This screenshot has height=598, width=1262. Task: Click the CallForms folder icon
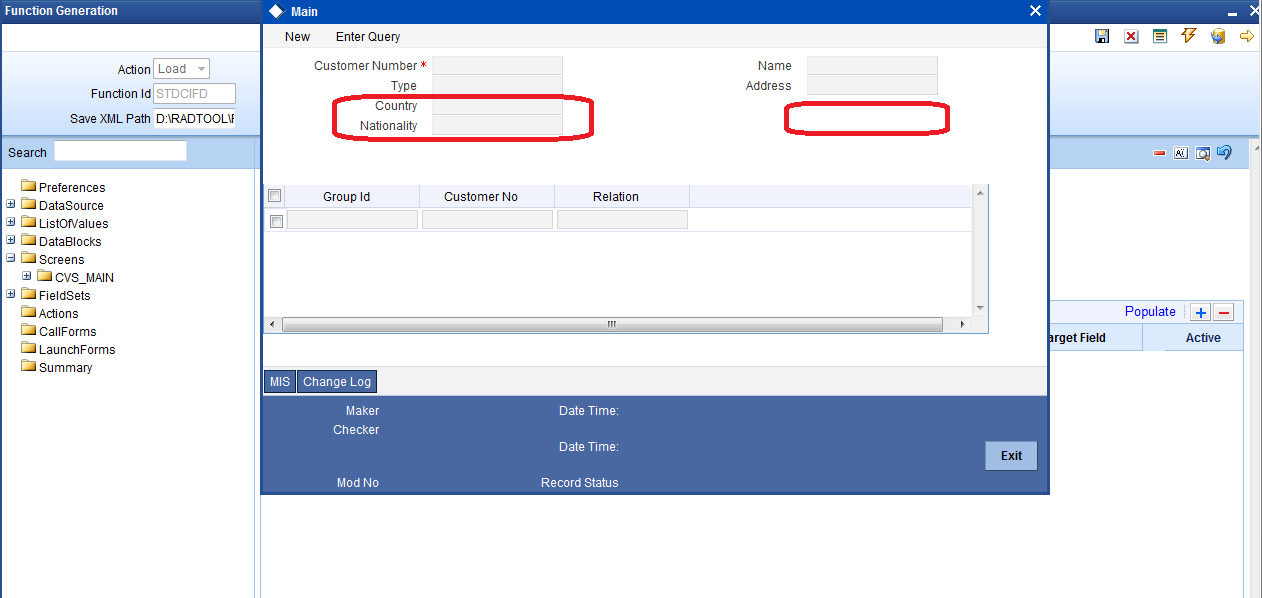(x=29, y=331)
